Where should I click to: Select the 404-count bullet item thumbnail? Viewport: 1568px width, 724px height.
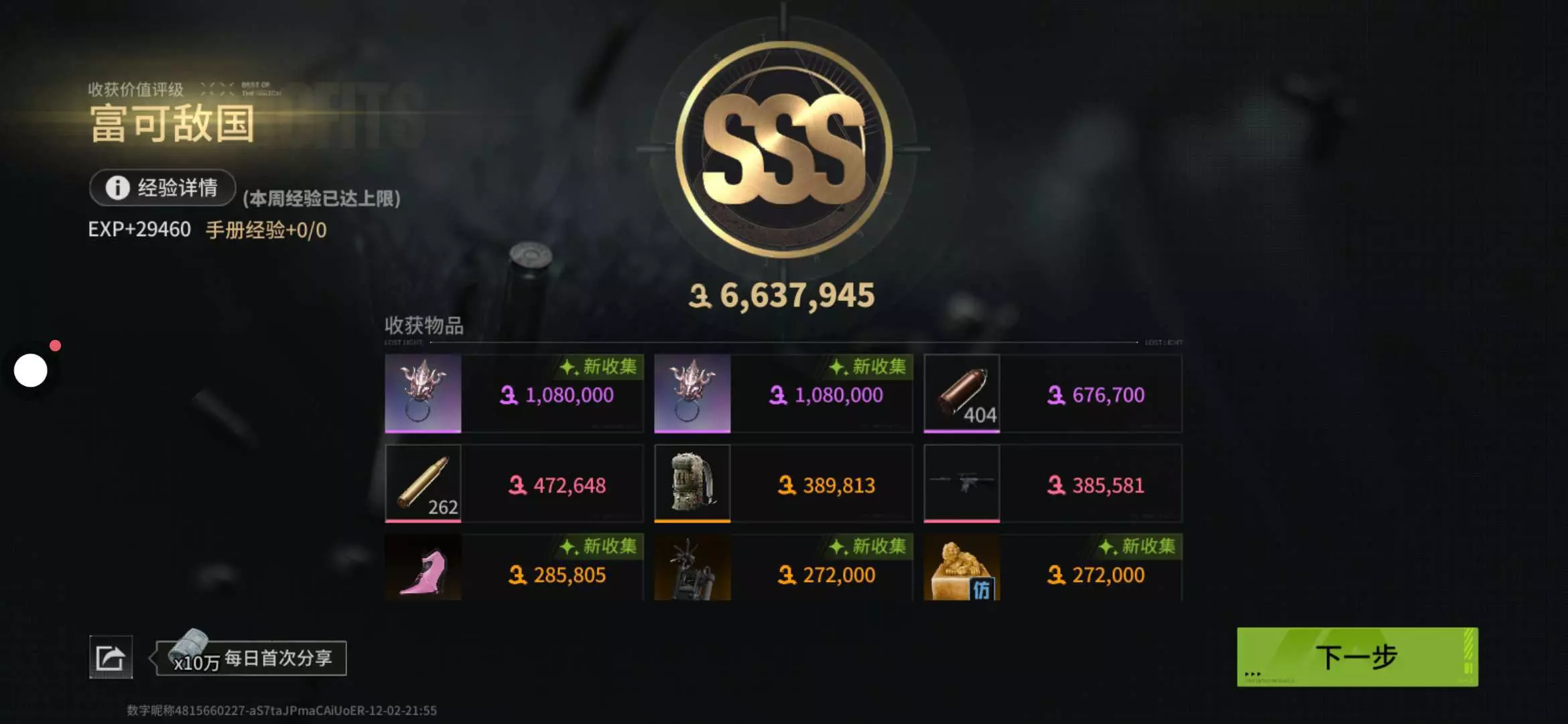pyautogui.click(x=962, y=394)
